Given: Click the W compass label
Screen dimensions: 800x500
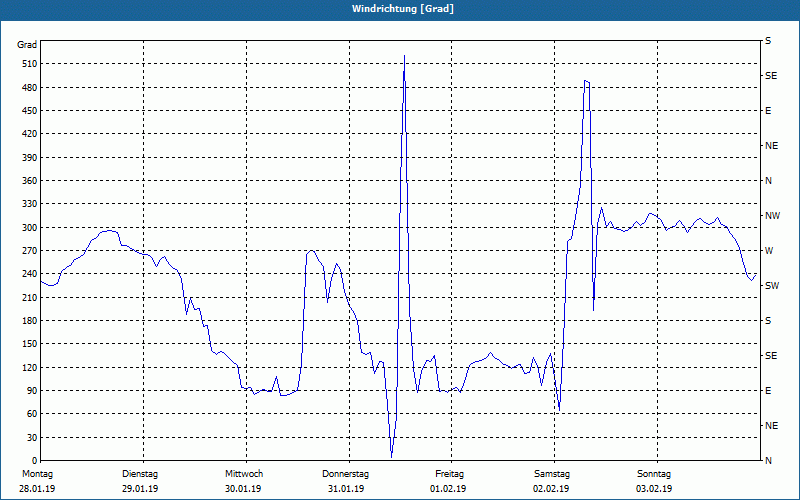Looking at the screenshot, I should [x=769, y=251].
